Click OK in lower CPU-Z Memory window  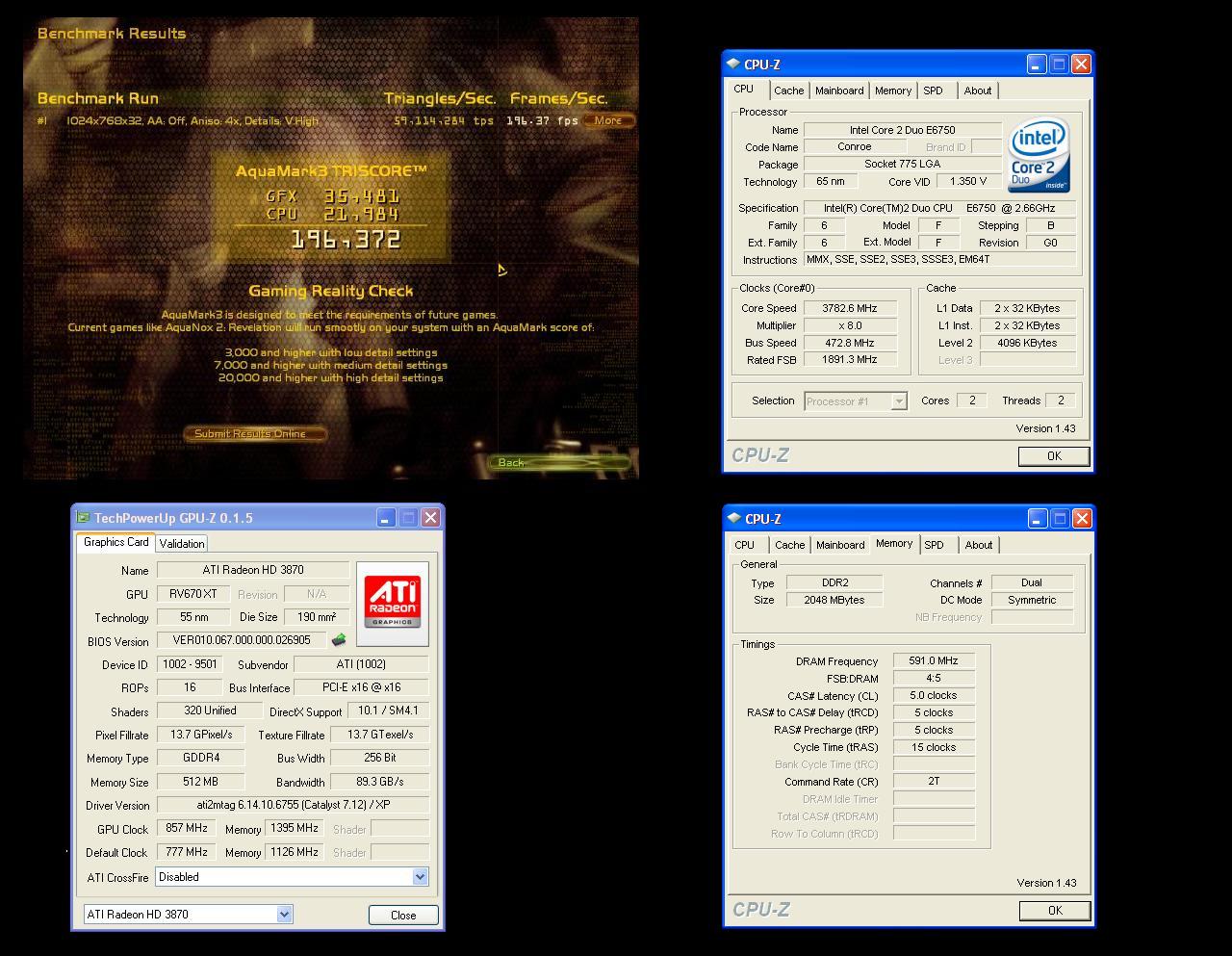coord(1055,911)
